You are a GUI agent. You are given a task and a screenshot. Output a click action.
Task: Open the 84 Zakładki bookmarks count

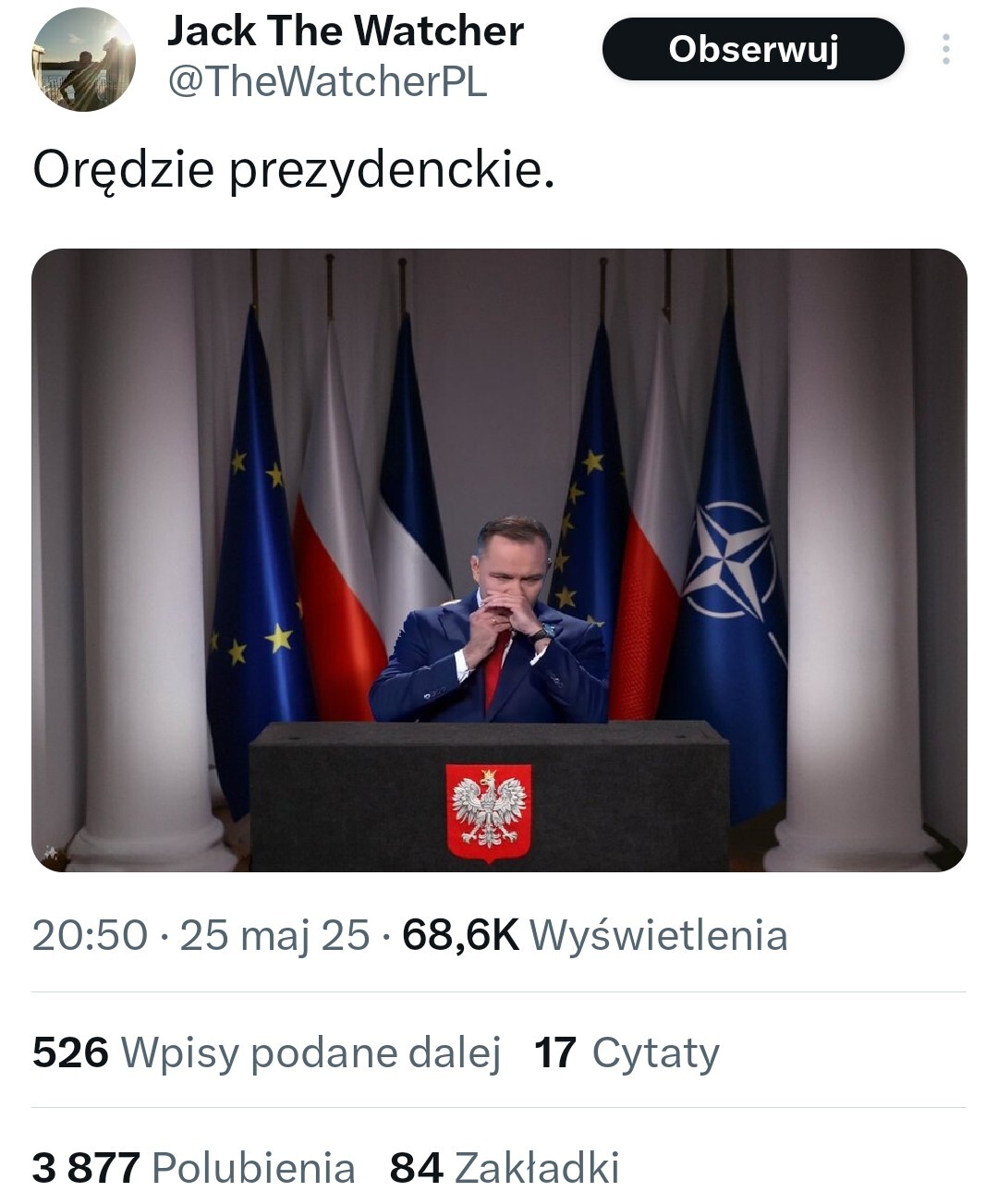coord(504,1168)
